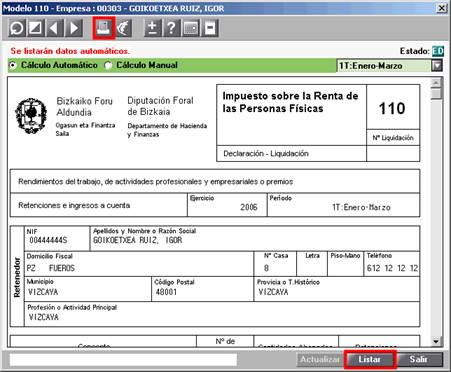Click the minus toolbar icon

[x=210, y=28]
